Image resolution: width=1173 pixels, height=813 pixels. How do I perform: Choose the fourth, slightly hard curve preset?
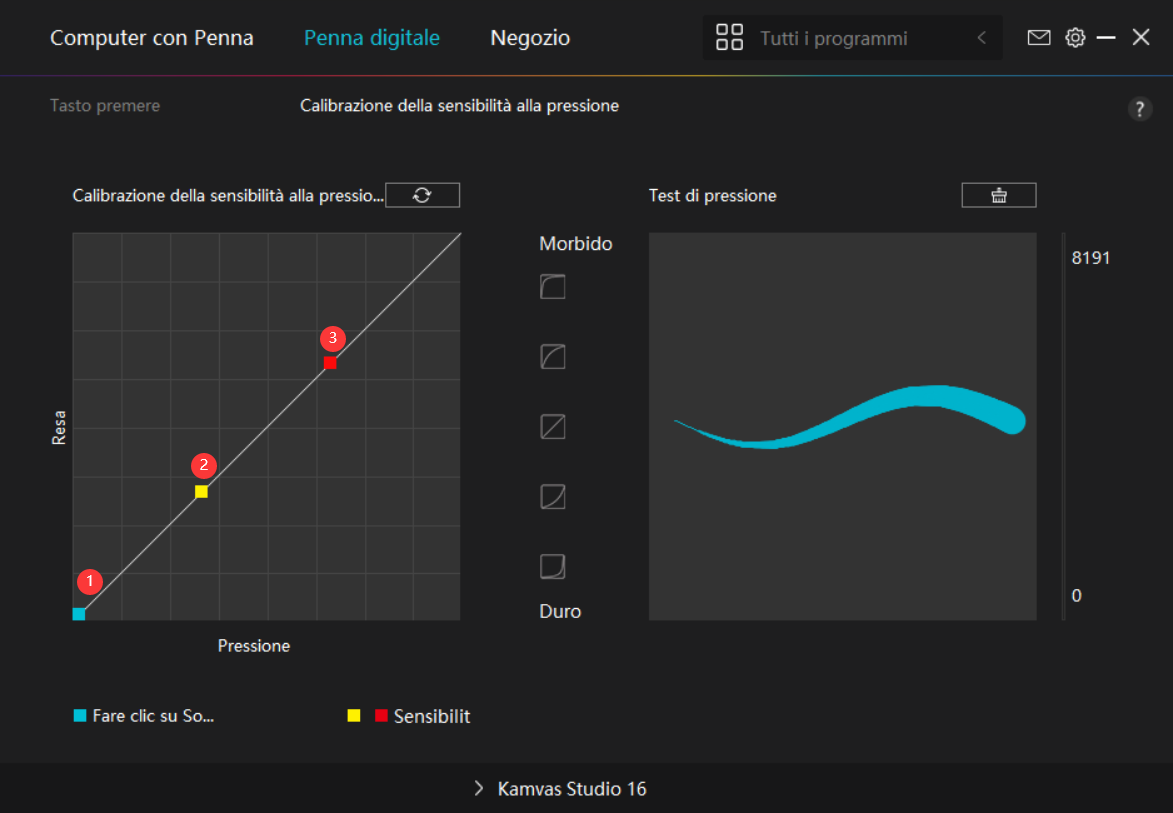pos(553,497)
